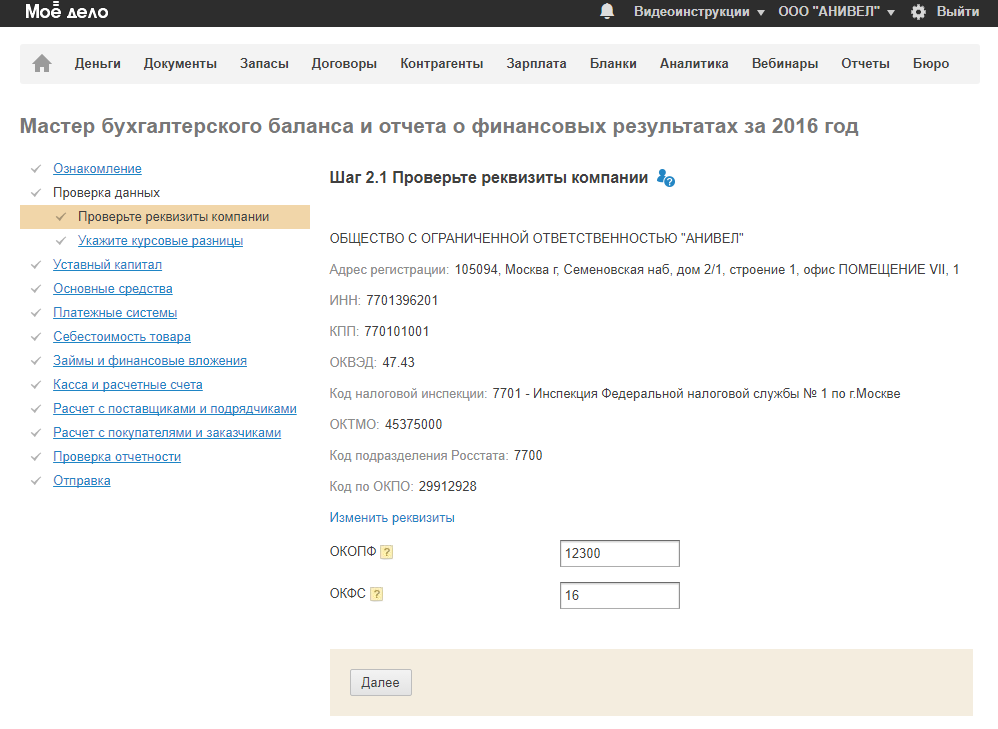Show the ОКОПФ question mark hint

[386, 552]
